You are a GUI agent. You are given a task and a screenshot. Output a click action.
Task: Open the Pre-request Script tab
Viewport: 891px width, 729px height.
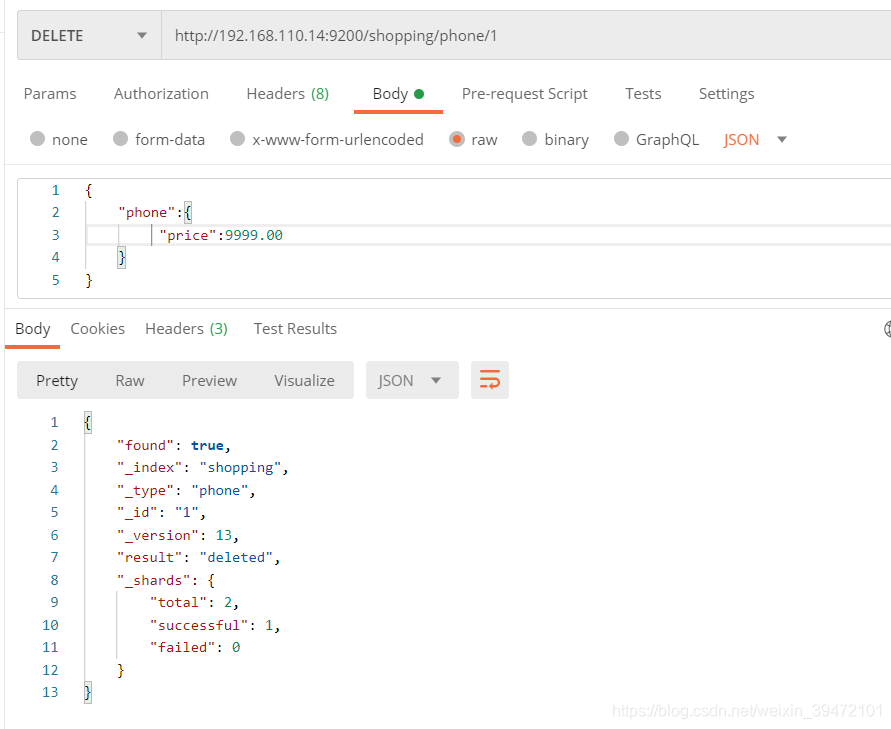[524, 94]
